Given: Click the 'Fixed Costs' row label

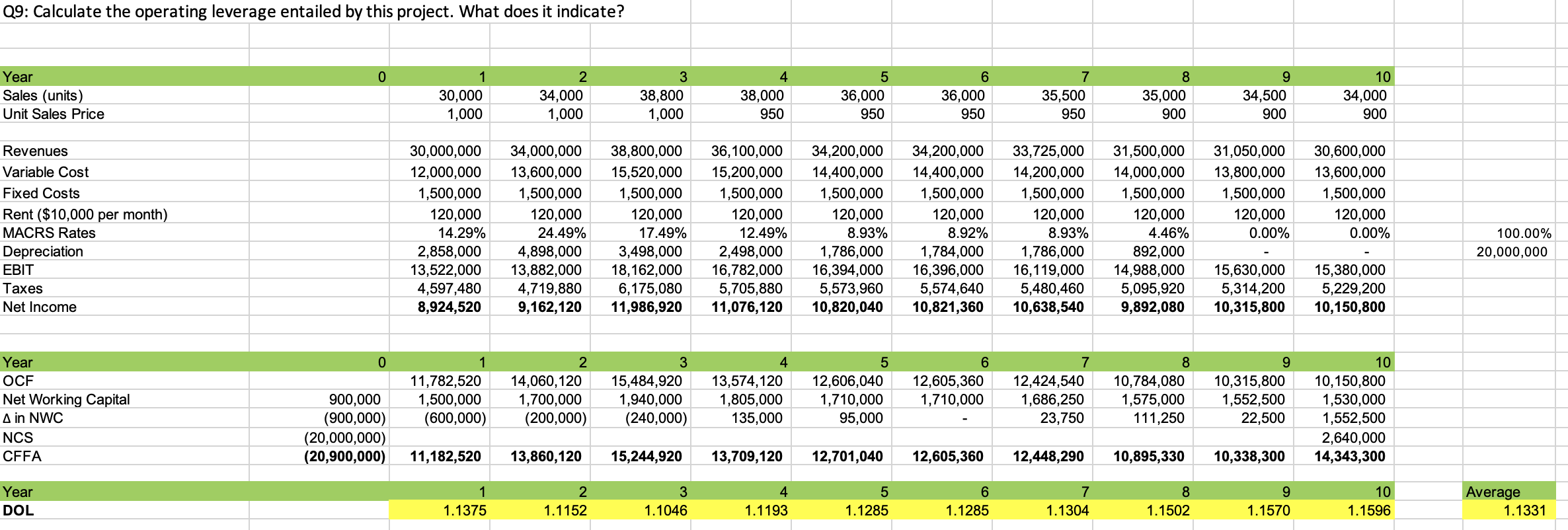Looking at the screenshot, I should tap(41, 193).
